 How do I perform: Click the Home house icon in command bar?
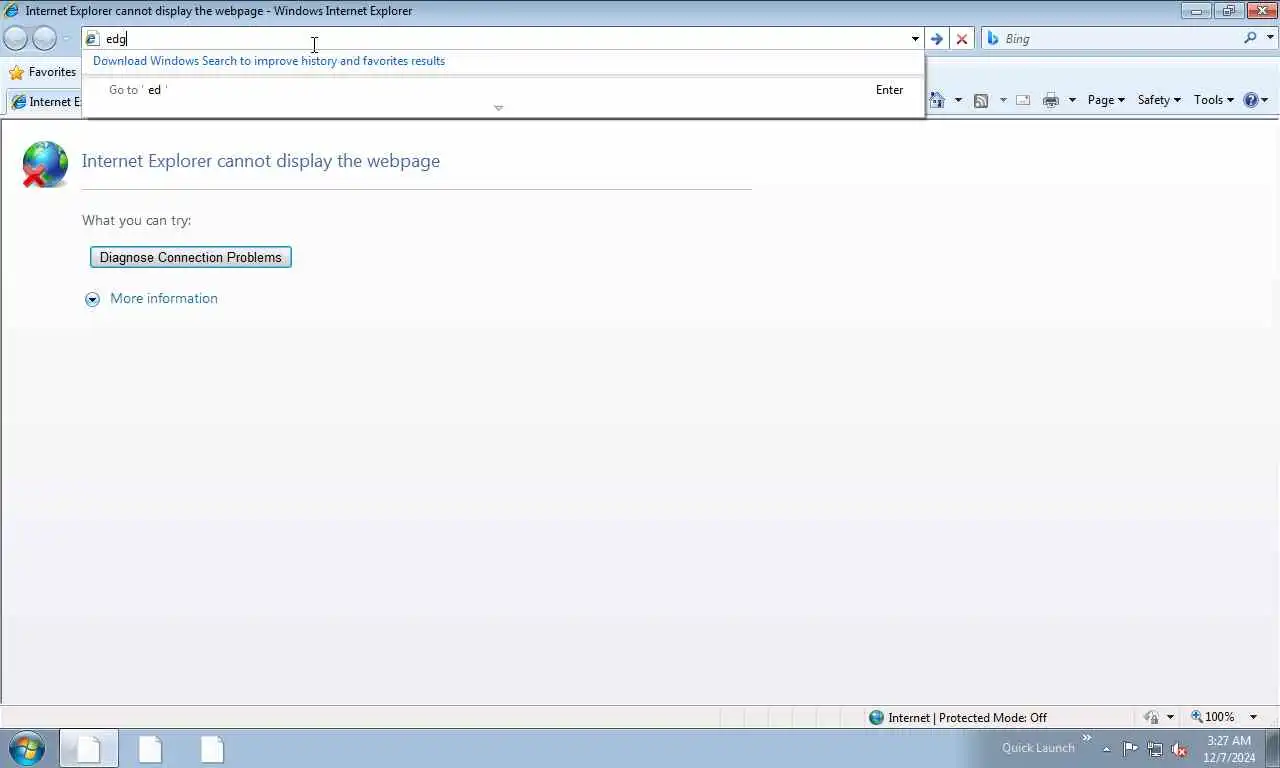tap(937, 100)
